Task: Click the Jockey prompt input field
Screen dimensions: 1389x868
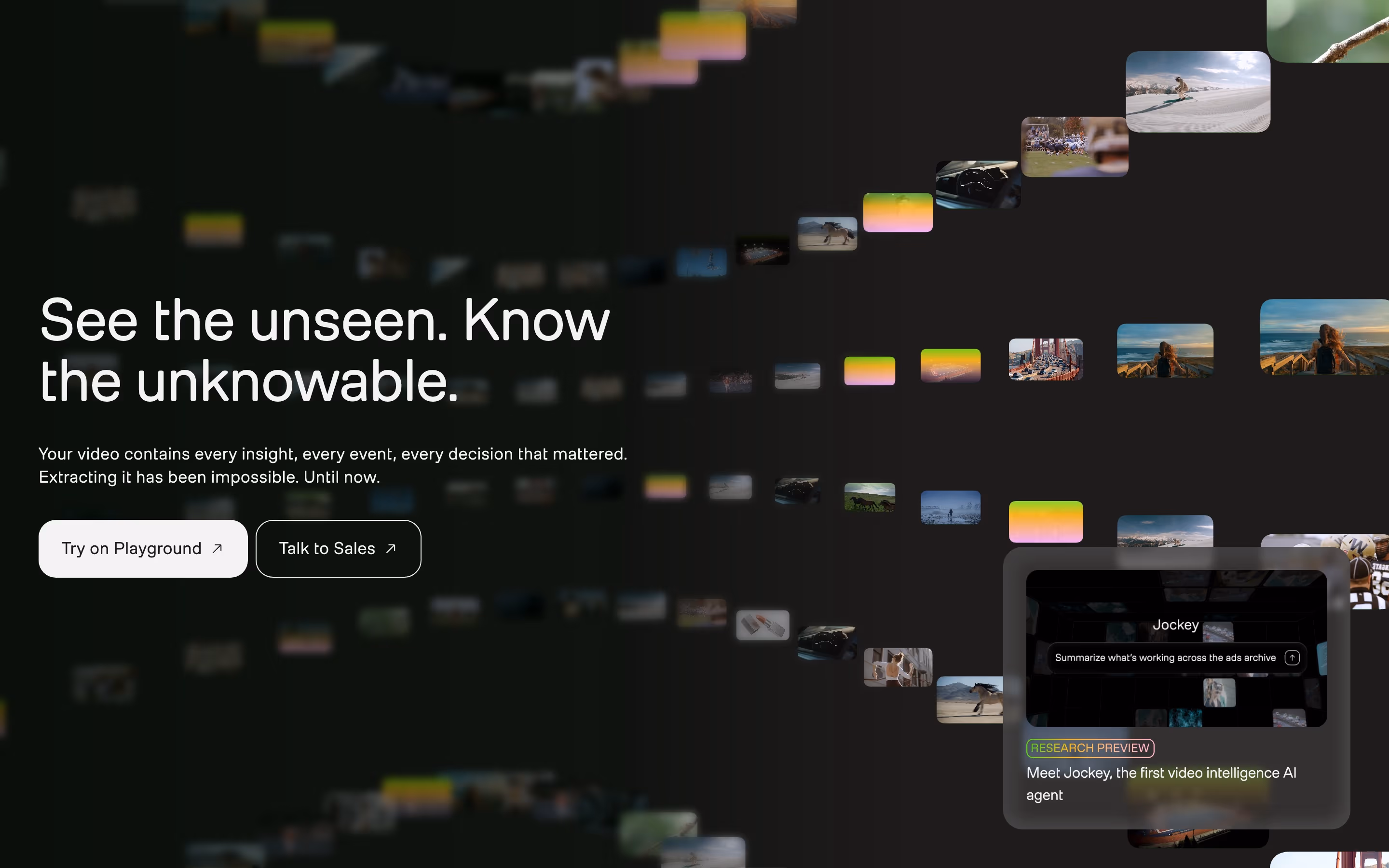Action: click(1177, 657)
